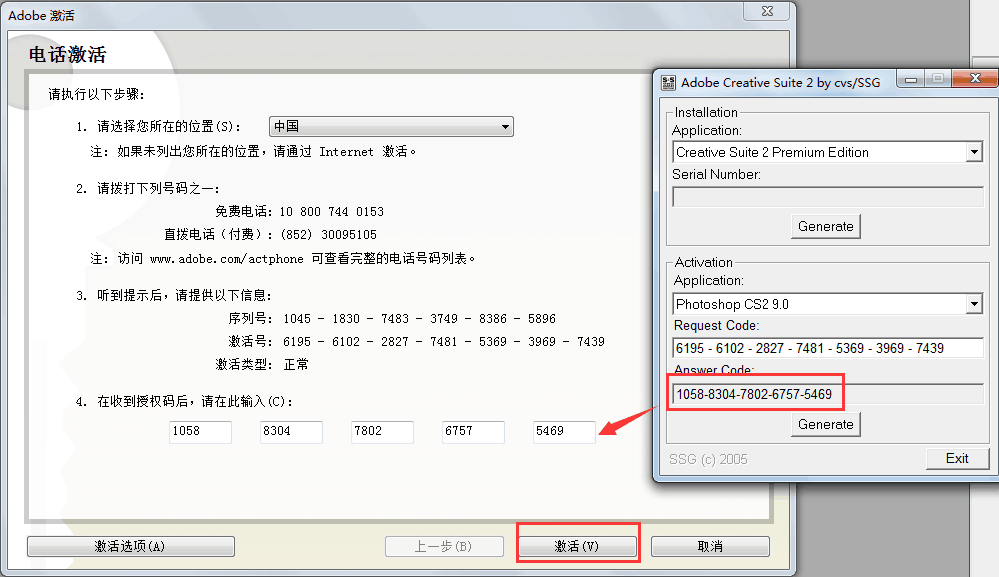Click the Generate button under Serial Number
This screenshot has height=577, width=999.
click(824, 226)
